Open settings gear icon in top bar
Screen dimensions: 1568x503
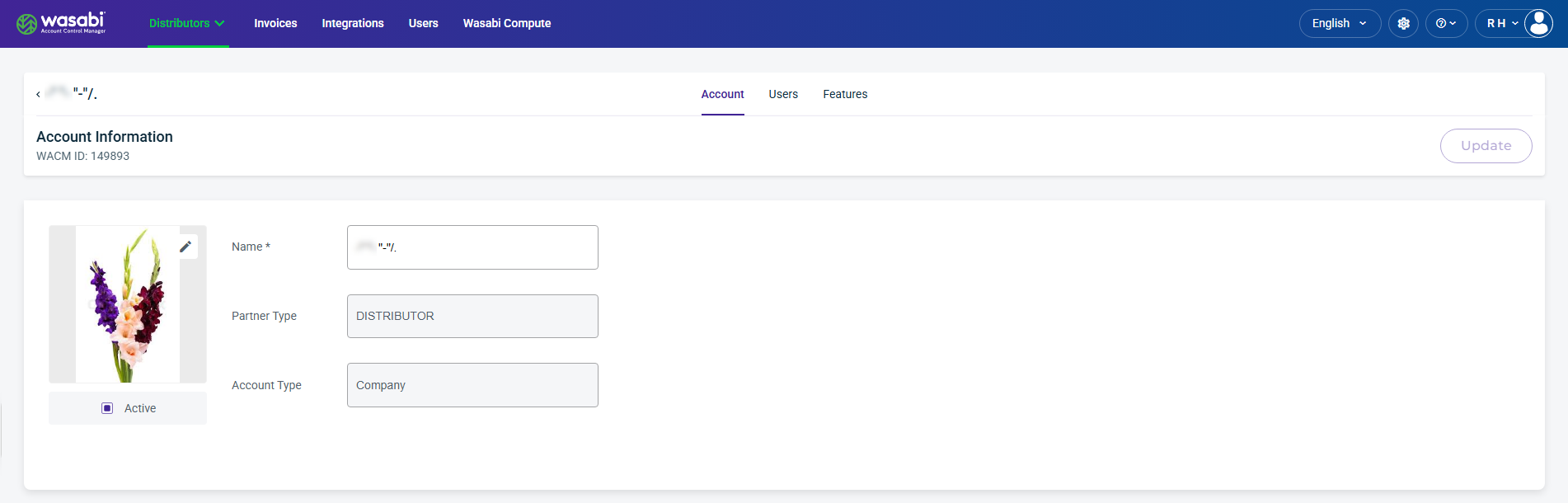coord(1403,23)
